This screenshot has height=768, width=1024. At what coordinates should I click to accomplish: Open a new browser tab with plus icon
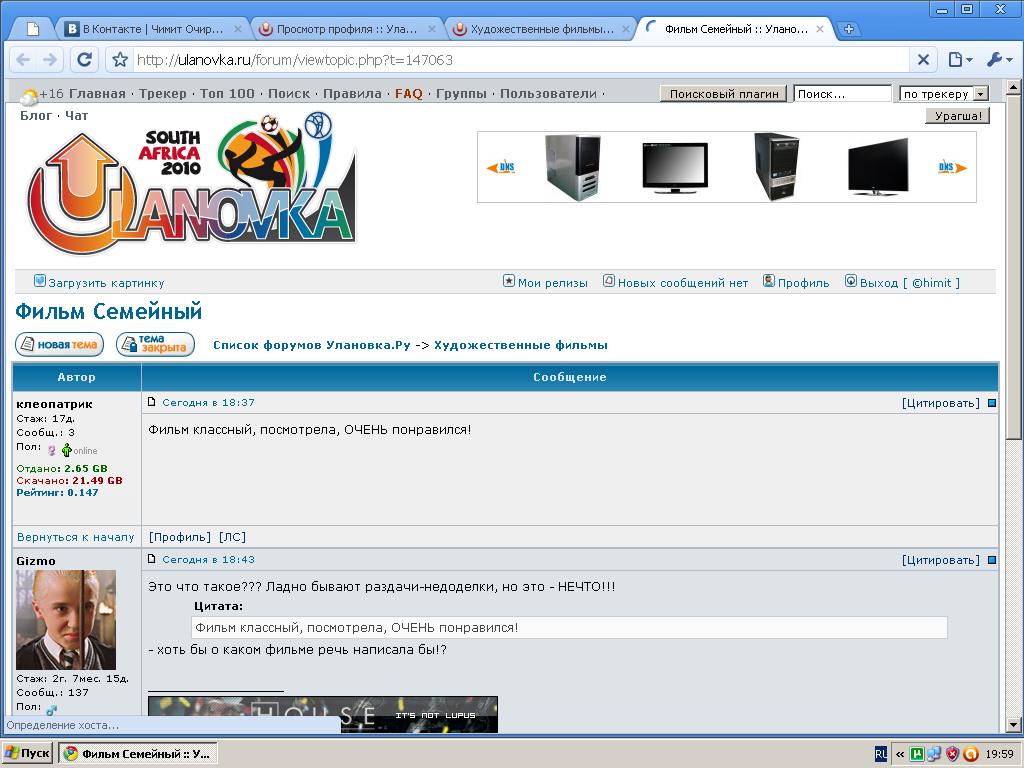click(849, 29)
